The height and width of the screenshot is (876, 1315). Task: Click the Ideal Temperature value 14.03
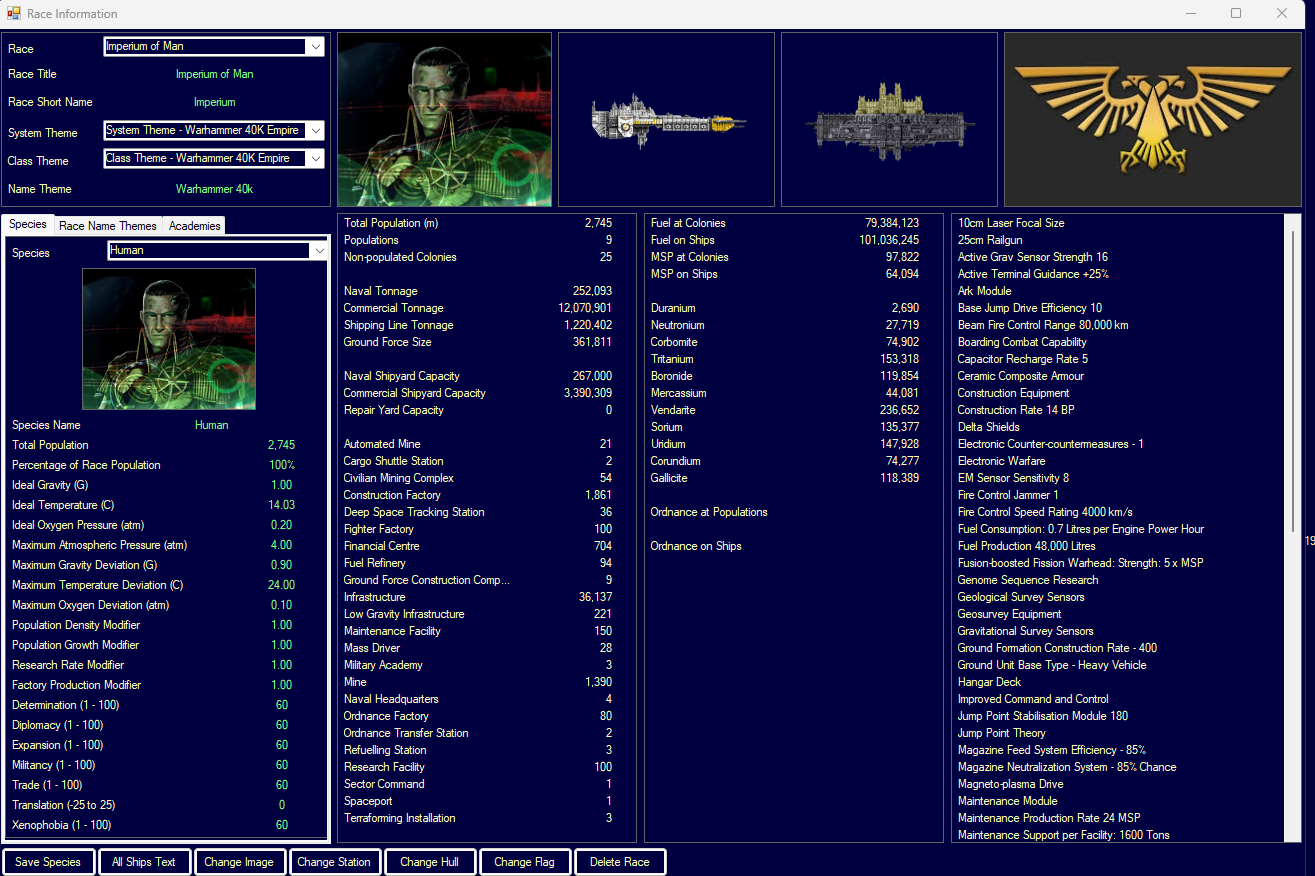point(282,505)
